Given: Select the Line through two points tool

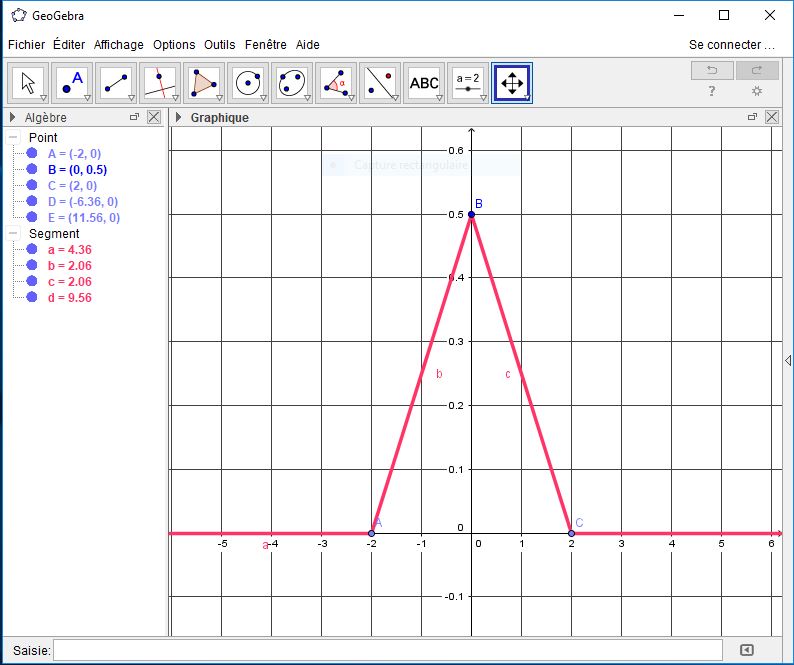Looking at the screenshot, I should (x=116, y=83).
